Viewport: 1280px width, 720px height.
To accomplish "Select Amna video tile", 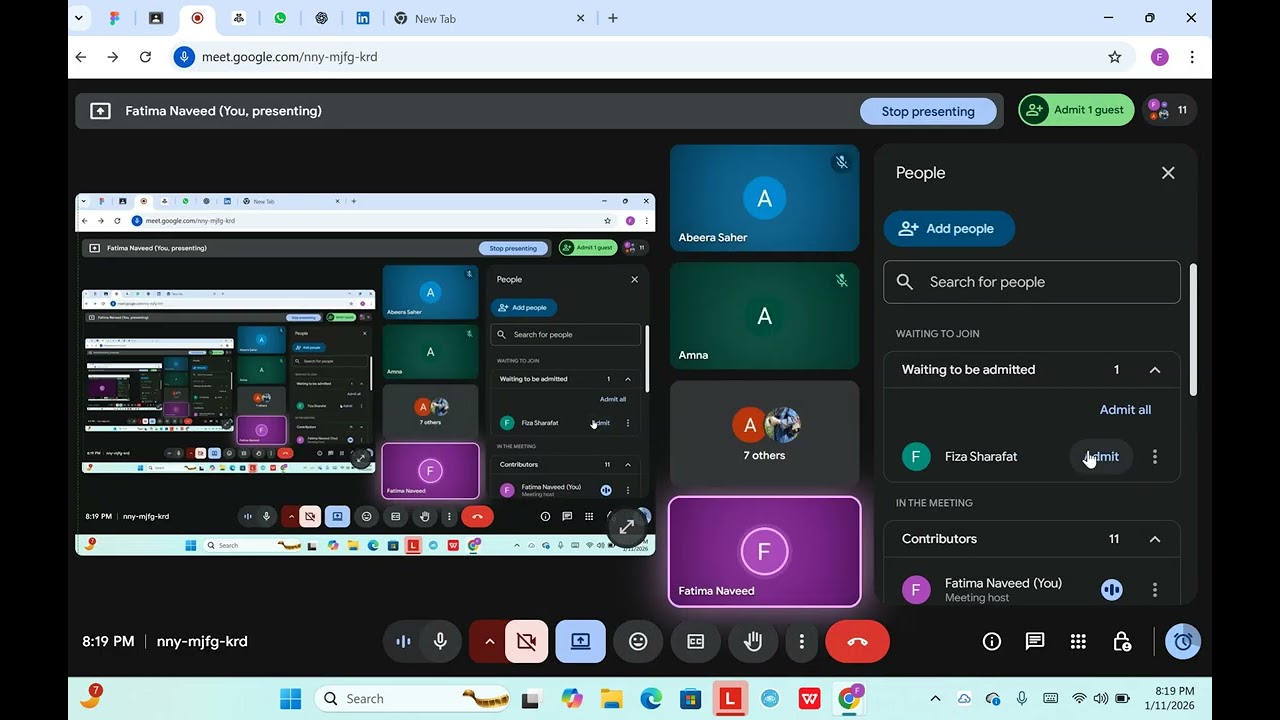I will (764, 316).
